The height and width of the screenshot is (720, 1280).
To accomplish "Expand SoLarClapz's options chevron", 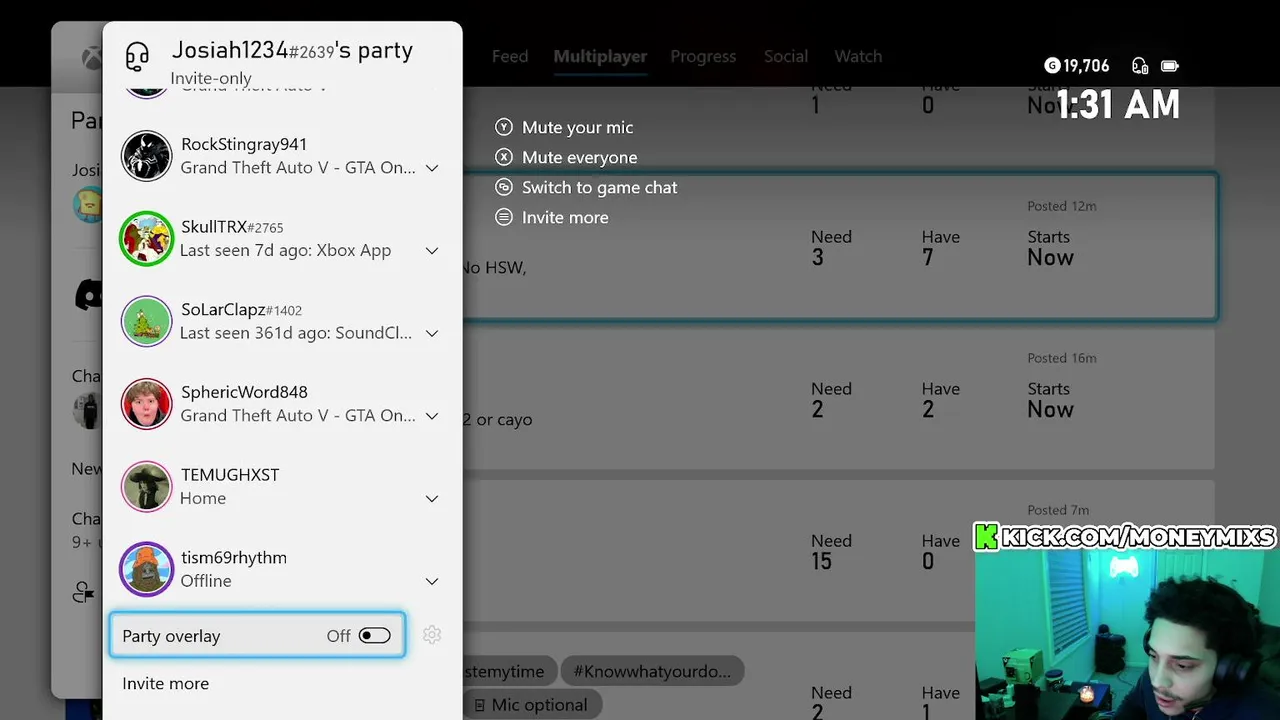I will coord(432,333).
